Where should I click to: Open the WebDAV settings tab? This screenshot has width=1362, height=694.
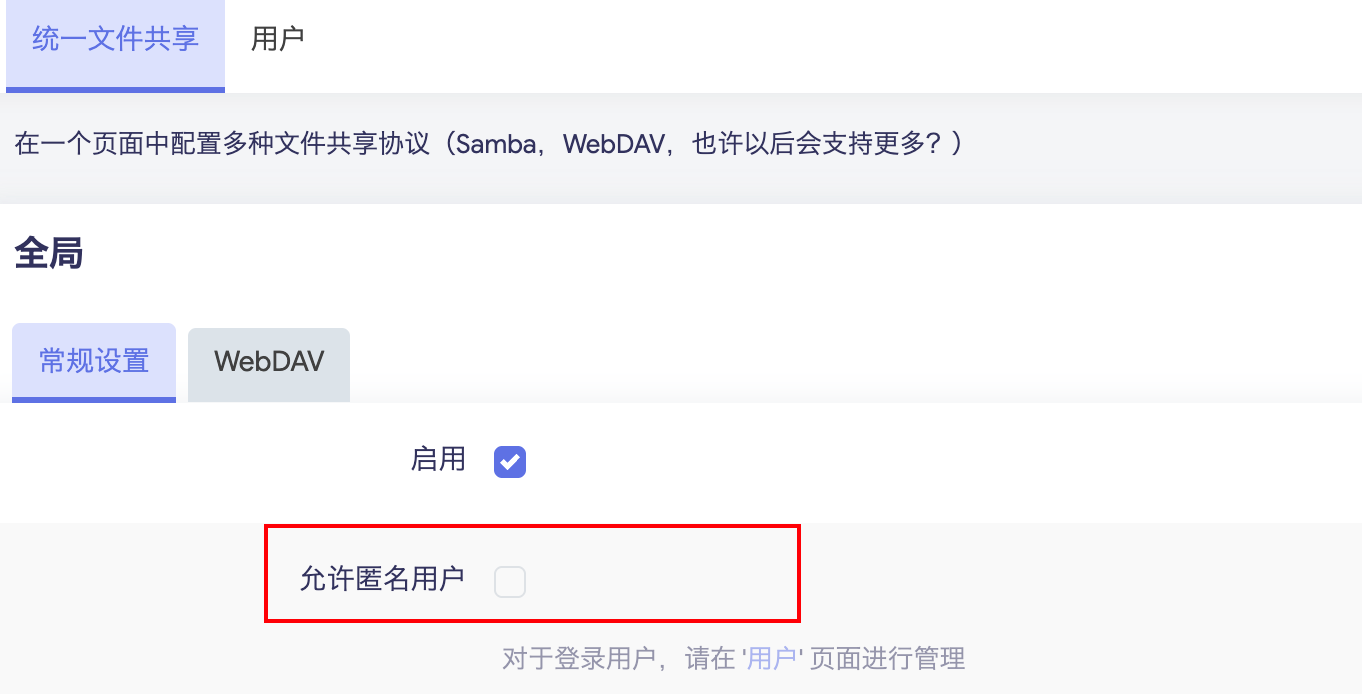[x=269, y=361]
